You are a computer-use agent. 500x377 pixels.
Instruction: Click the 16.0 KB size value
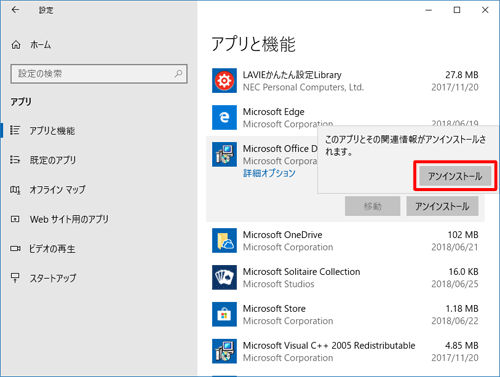pos(463,272)
